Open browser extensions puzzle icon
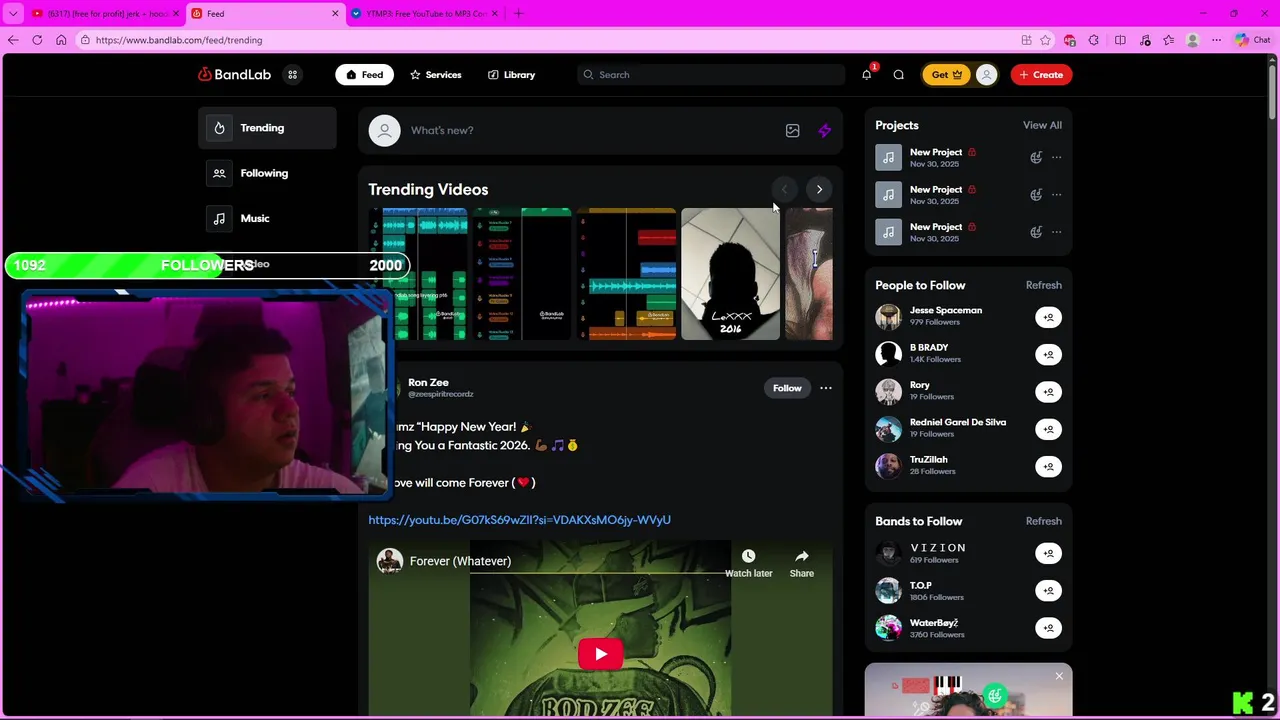 (x=1093, y=40)
